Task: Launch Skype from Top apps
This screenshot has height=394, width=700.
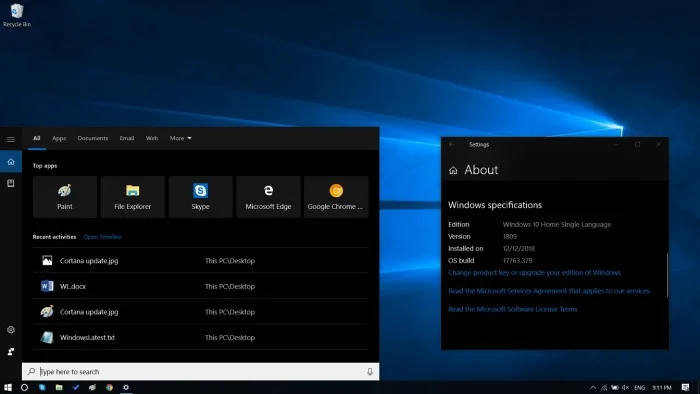Action: click(x=200, y=197)
